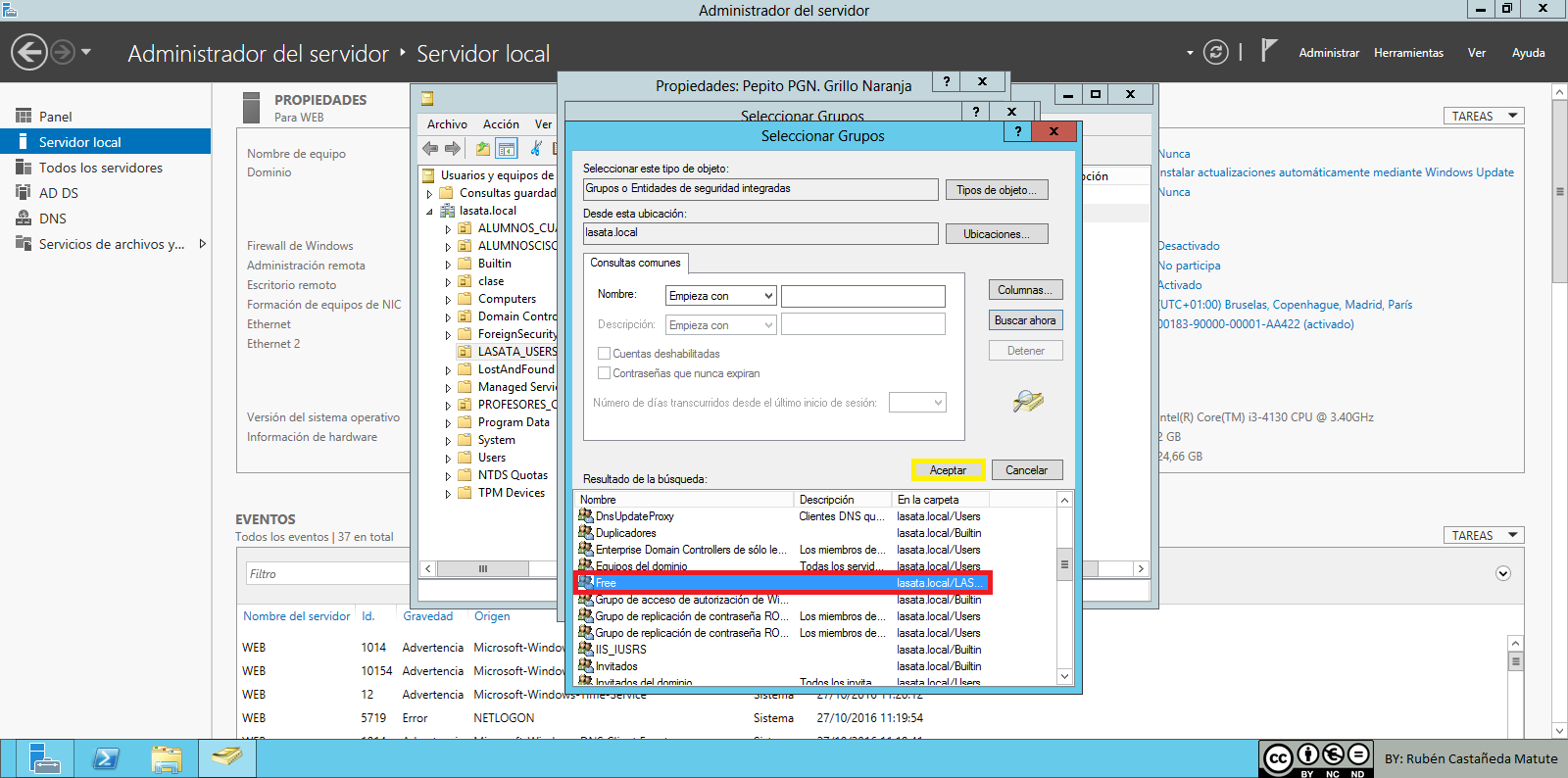Open the TAREAS dropdown in Propiedades section
This screenshot has width=1568, height=778.
pyautogui.click(x=1484, y=116)
